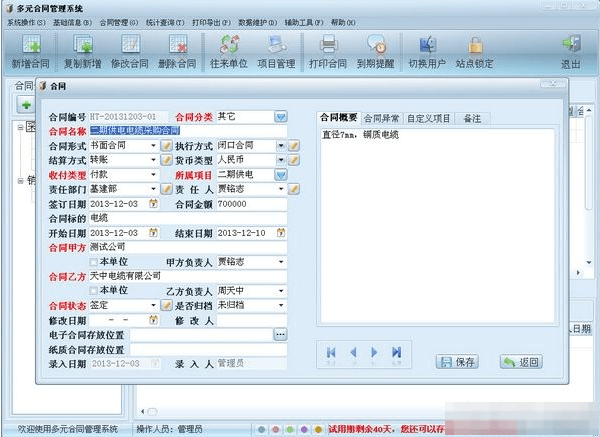Open the 打印导出 menu
Screen dimensions: 600x437
click(x=211, y=23)
